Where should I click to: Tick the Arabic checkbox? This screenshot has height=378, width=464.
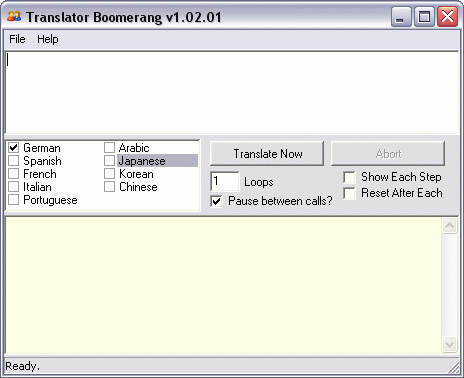click(109, 147)
